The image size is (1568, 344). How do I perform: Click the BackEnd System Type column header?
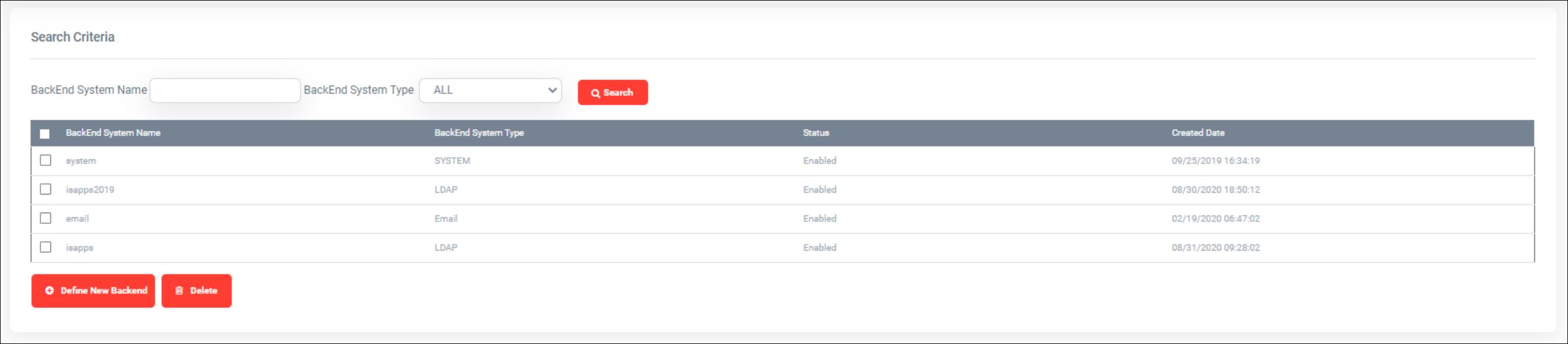pyautogui.click(x=479, y=133)
